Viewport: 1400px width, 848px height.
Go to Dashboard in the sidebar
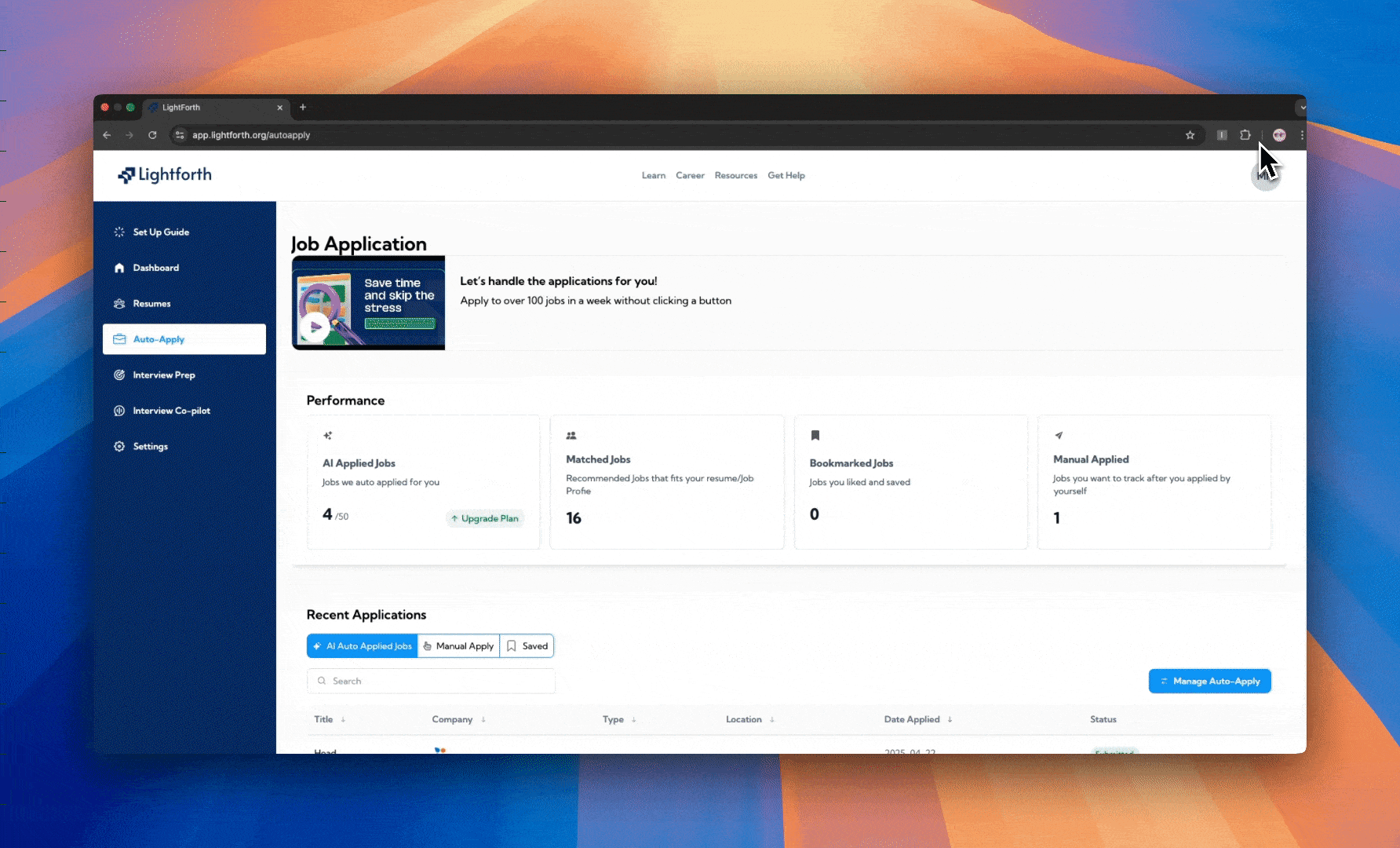pyautogui.click(x=155, y=268)
